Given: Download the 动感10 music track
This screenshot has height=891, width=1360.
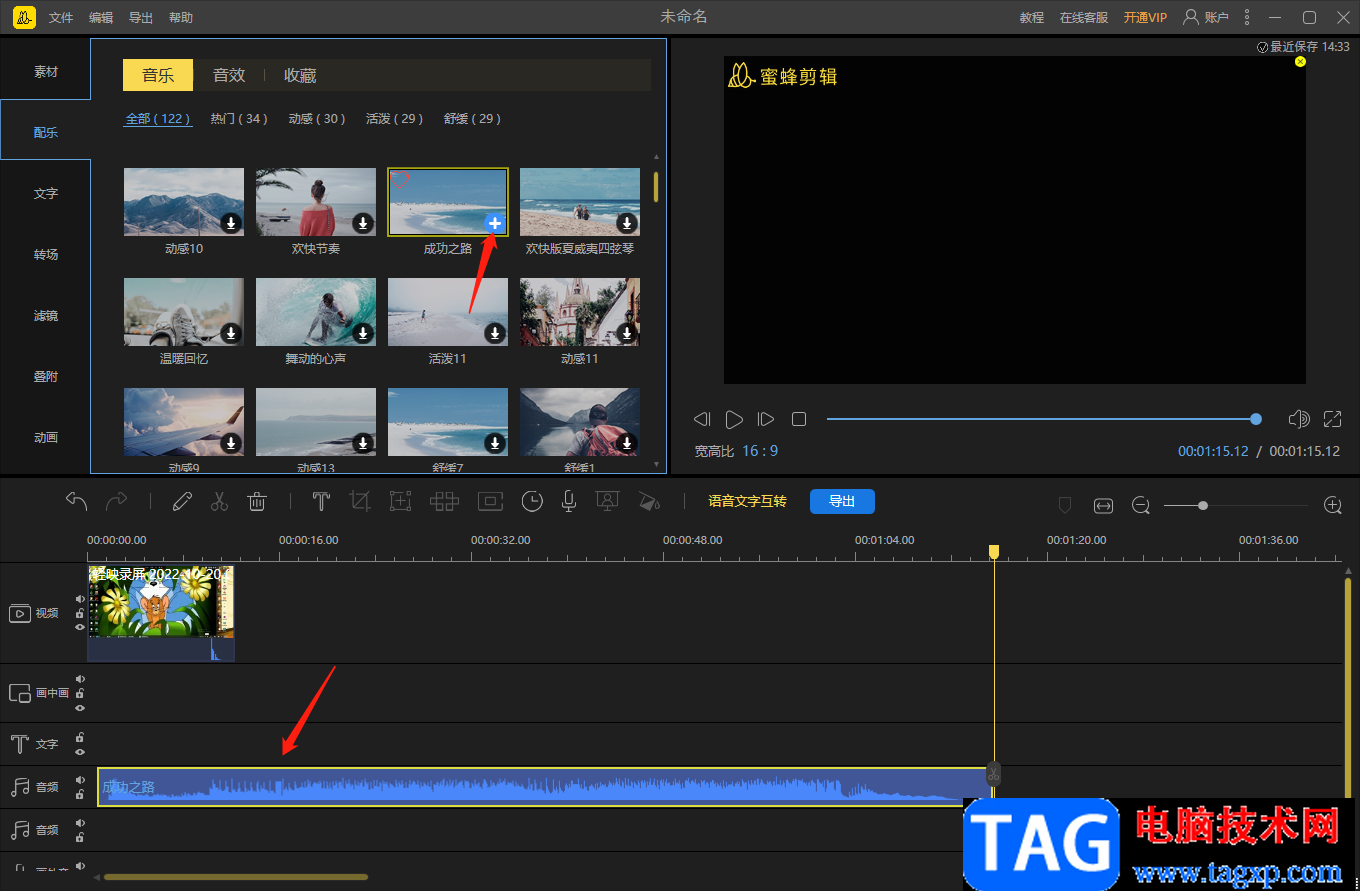Looking at the screenshot, I should tap(230, 223).
